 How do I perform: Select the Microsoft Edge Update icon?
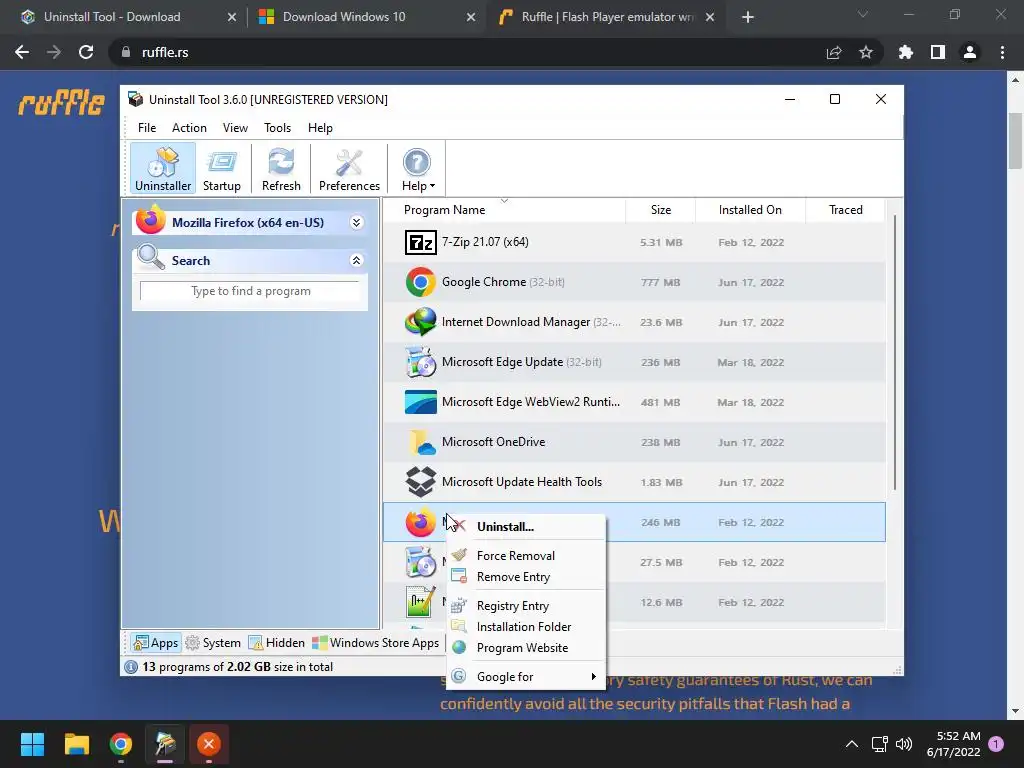420,362
